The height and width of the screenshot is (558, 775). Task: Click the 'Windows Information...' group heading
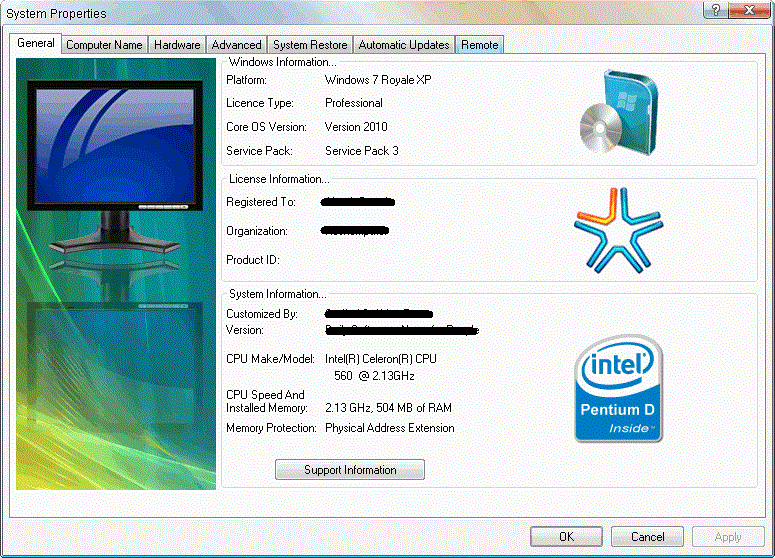coord(282,62)
